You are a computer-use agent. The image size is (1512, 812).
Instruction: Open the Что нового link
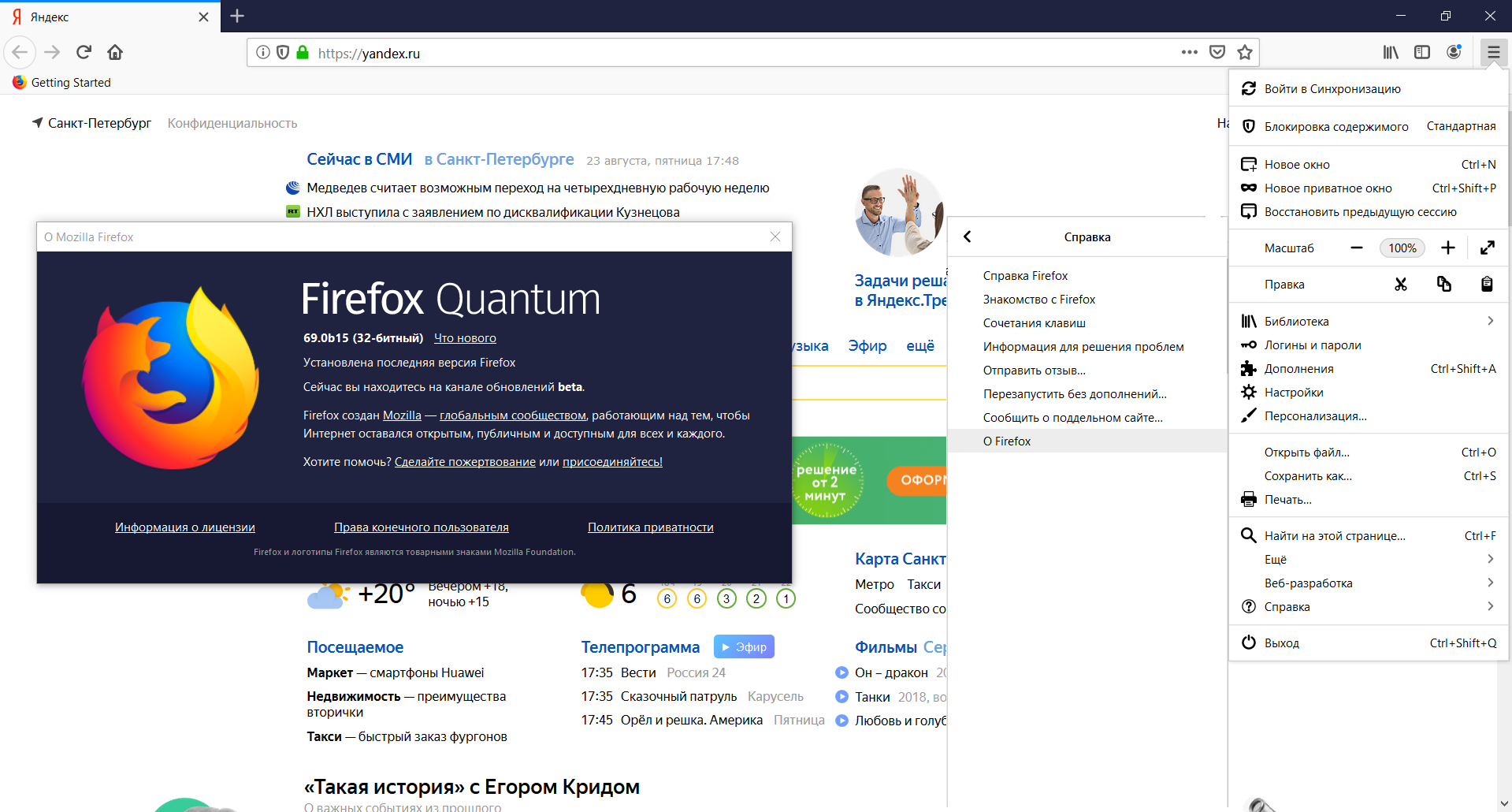[x=465, y=338]
